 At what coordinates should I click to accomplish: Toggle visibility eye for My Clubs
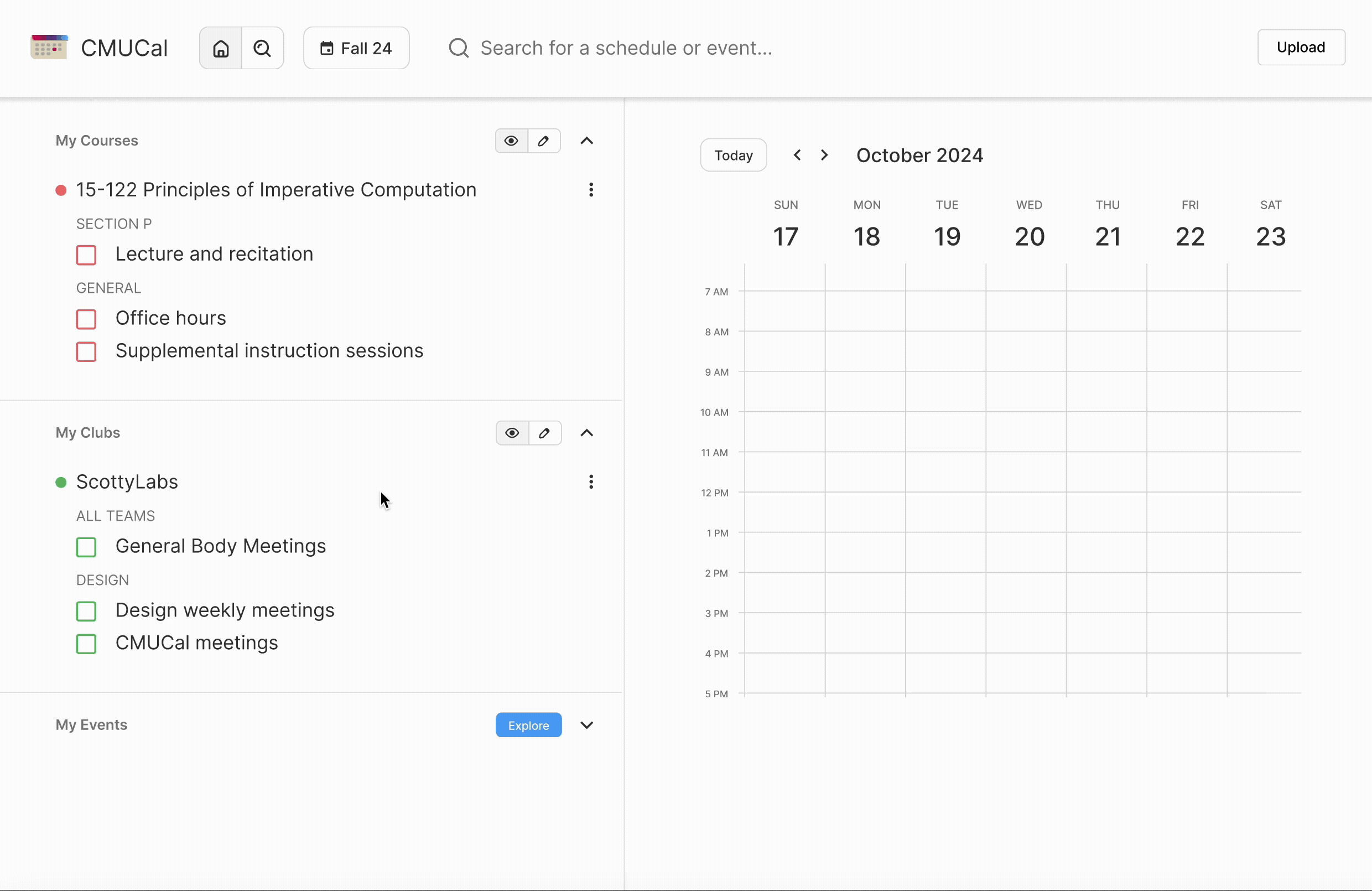[512, 433]
